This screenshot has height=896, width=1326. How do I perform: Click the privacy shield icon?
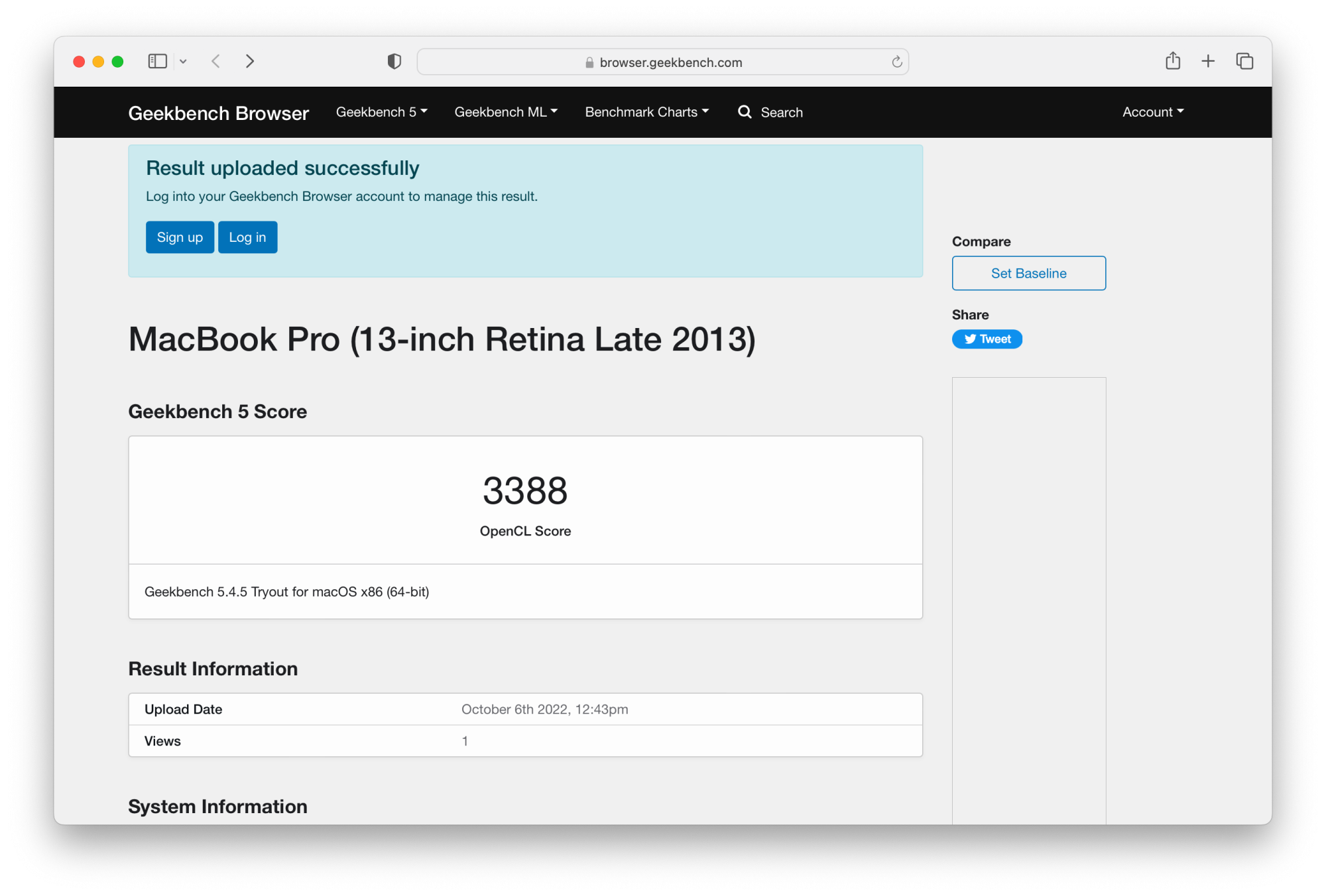click(x=394, y=62)
